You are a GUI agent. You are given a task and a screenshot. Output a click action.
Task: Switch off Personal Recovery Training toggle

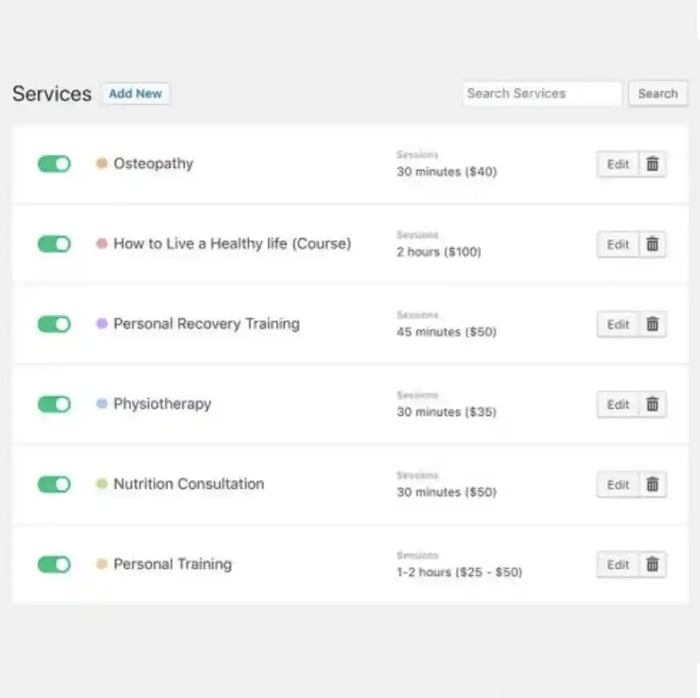pos(54,324)
